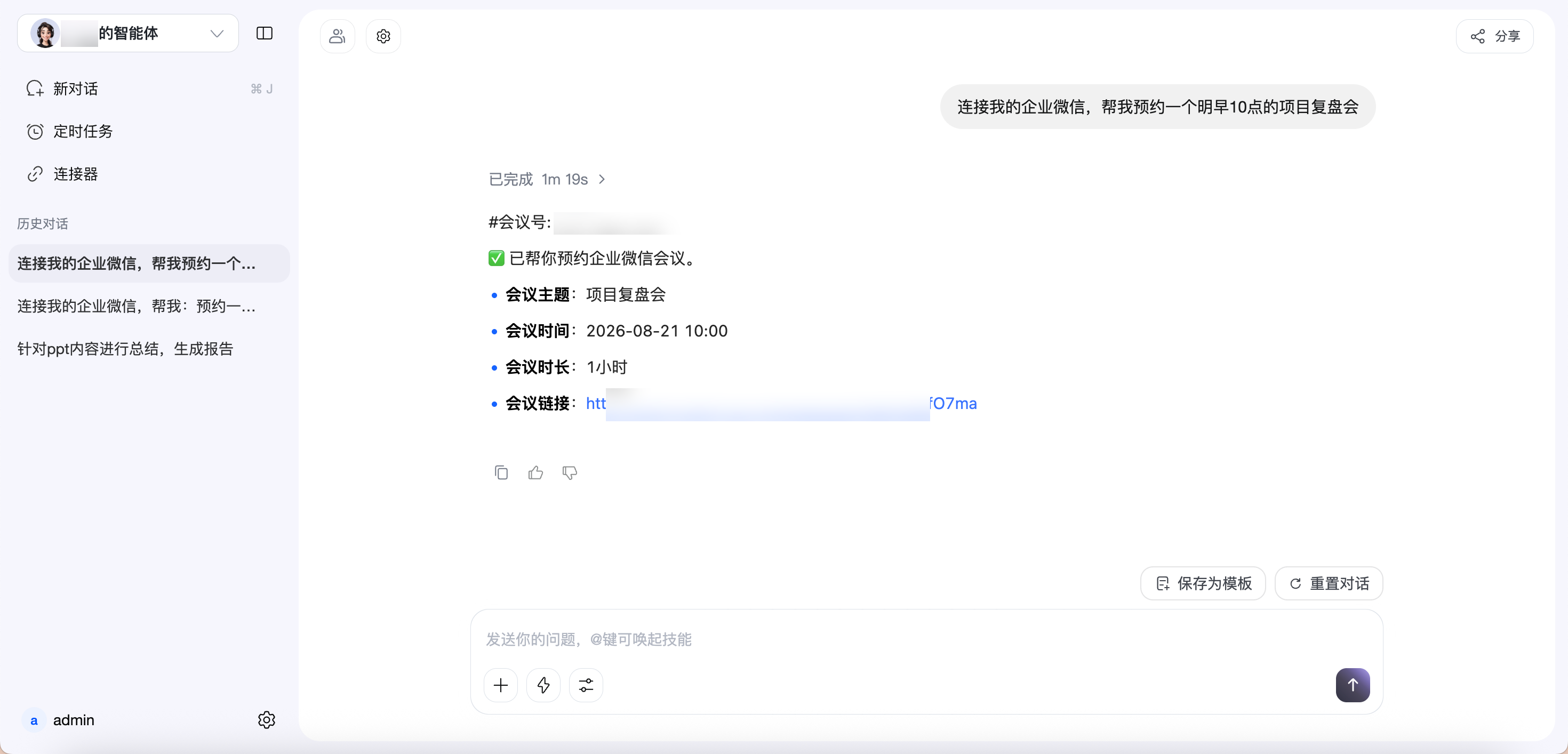The width and height of the screenshot is (1568, 754).
Task: Expand the 已完成 1m 19s details chevron
Action: tap(602, 180)
